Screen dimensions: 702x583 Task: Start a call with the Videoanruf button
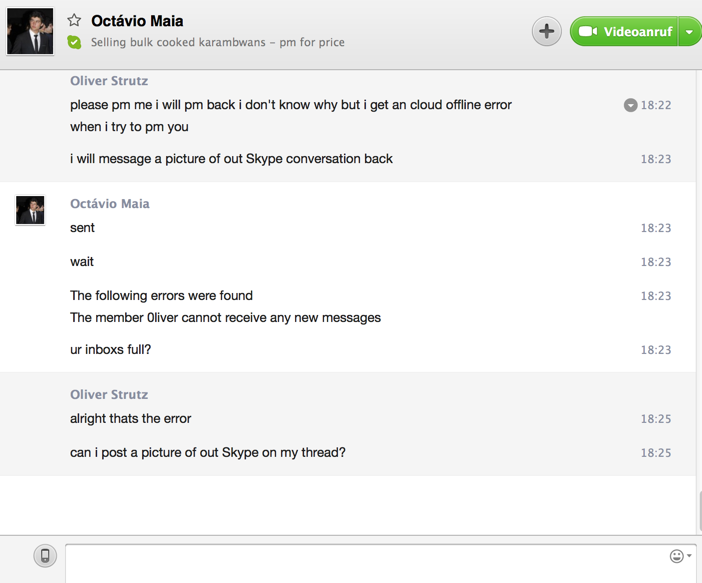(x=632, y=32)
